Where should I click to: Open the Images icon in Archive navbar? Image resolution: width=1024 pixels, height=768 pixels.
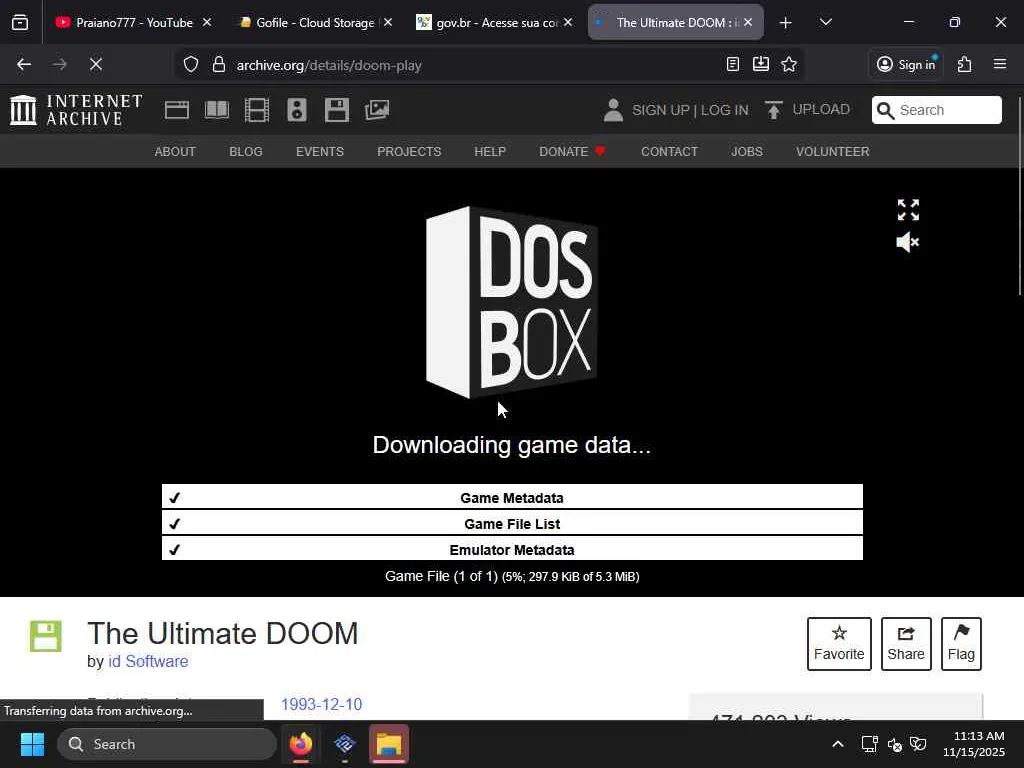(x=377, y=110)
